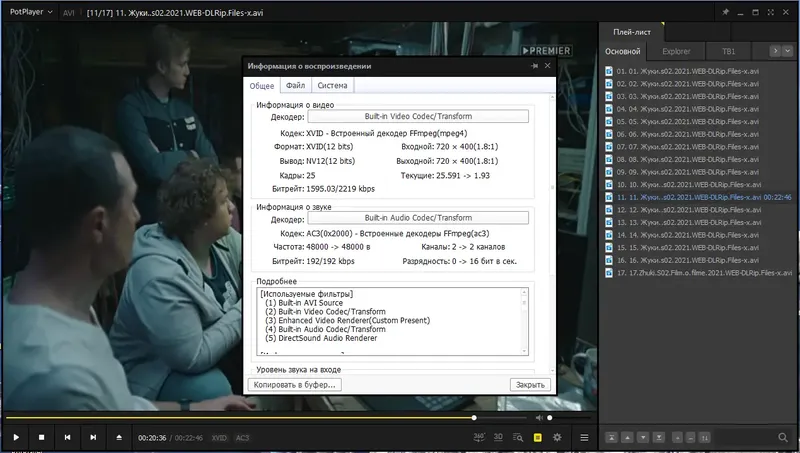
Task: Click the Копировать в буфер button
Action: pyautogui.click(x=294, y=385)
